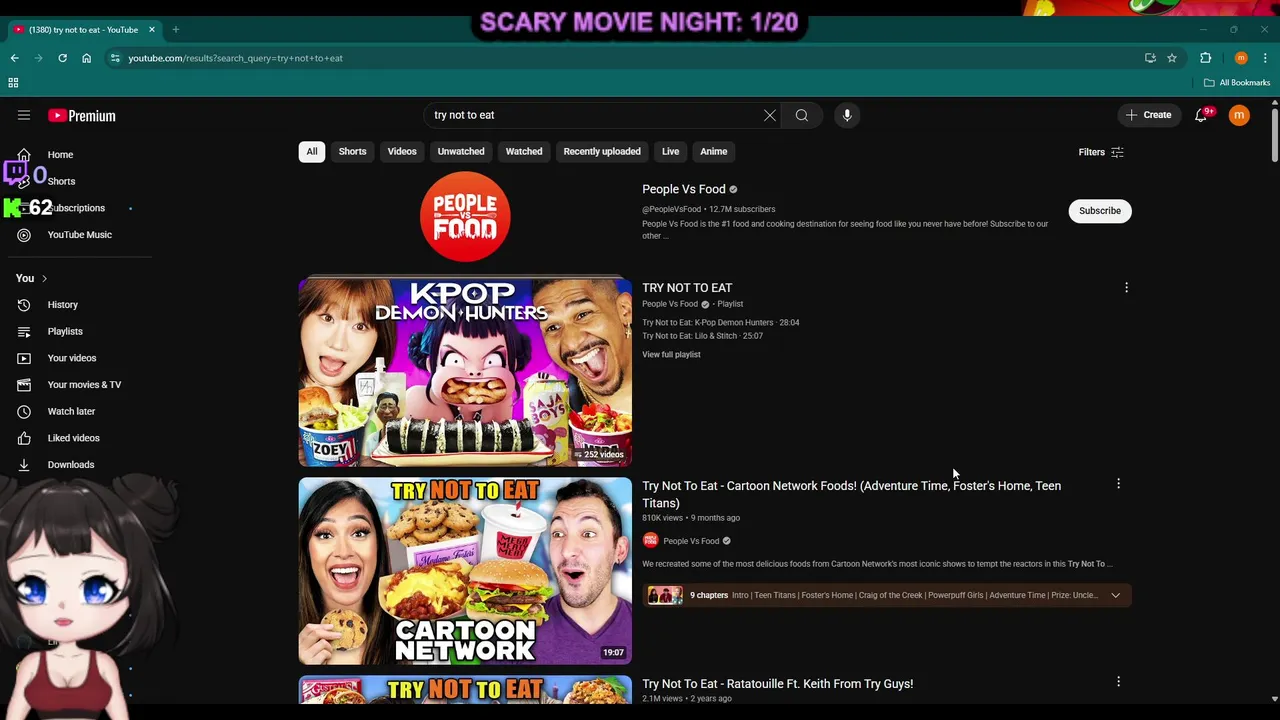Screen dimensions: 1280x720
Task: Select the Videos filter chip
Action: pos(402,152)
